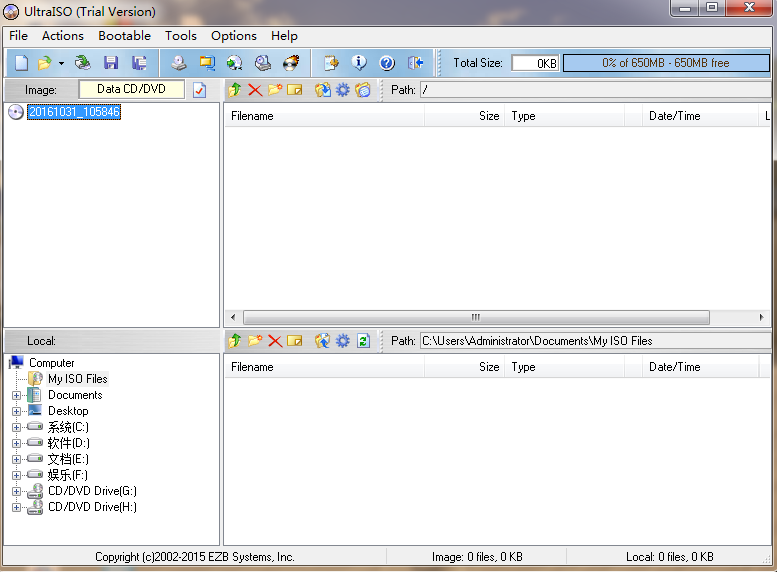Open the Help menu
The image size is (777, 572).
[x=284, y=36]
